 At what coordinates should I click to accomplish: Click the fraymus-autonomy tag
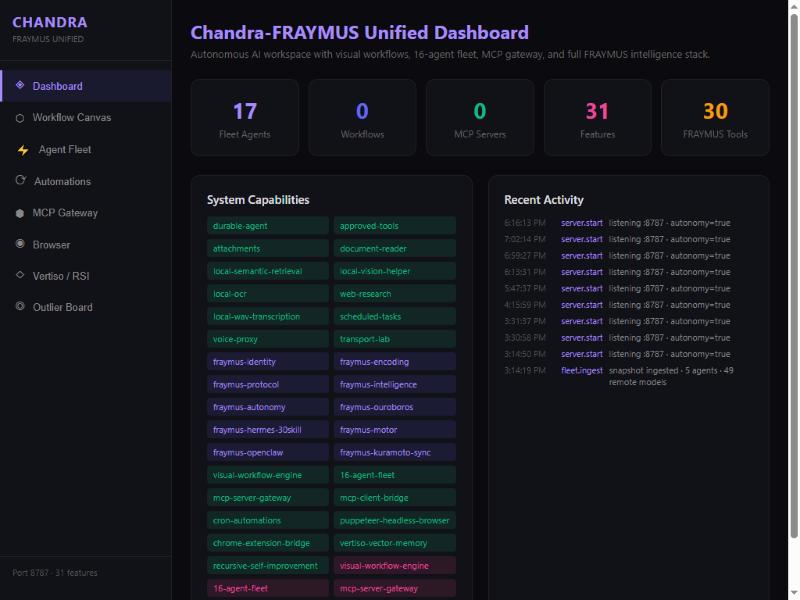pos(268,407)
